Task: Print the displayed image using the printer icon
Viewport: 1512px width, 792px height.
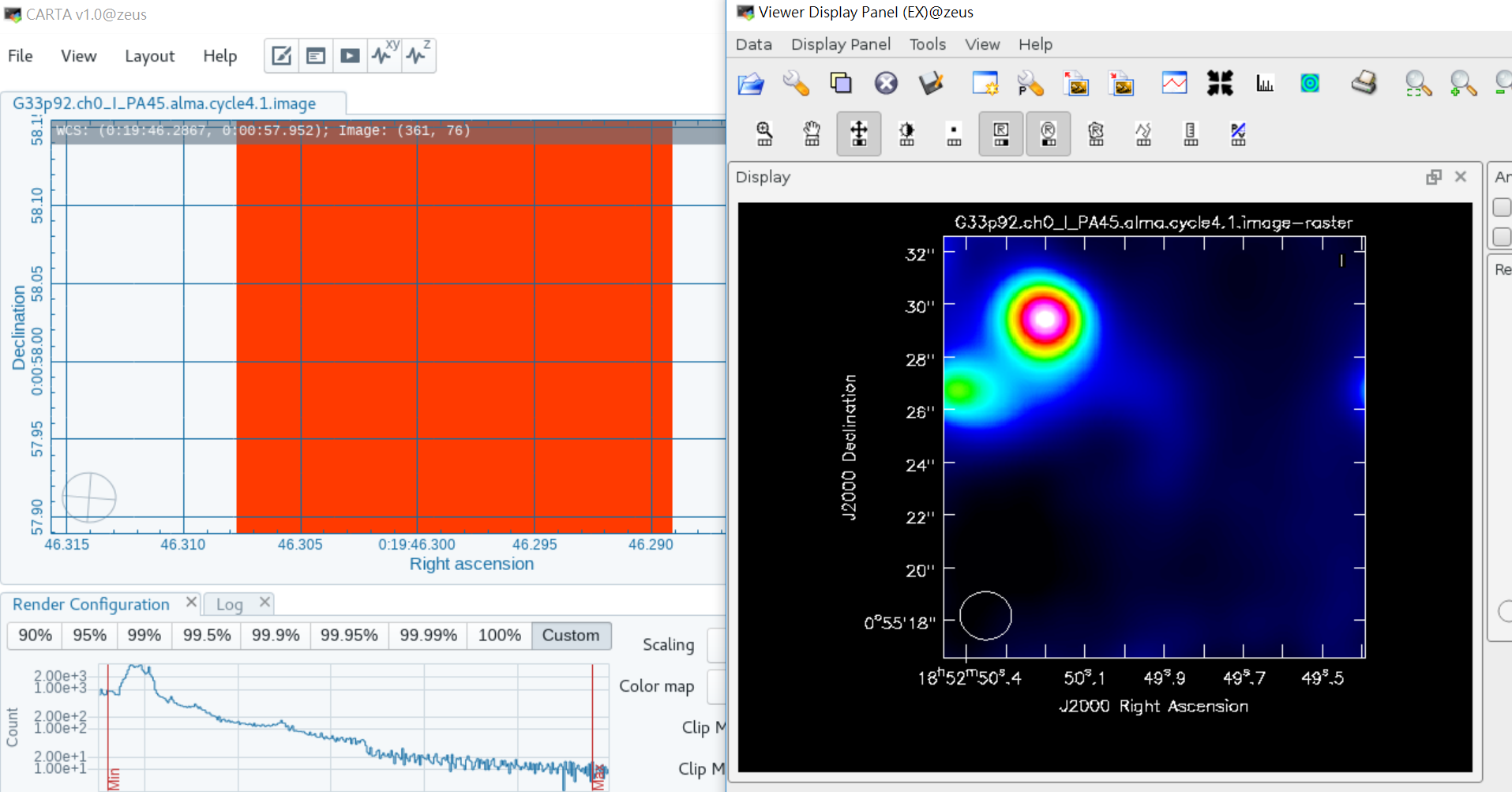Action: pyautogui.click(x=1365, y=83)
